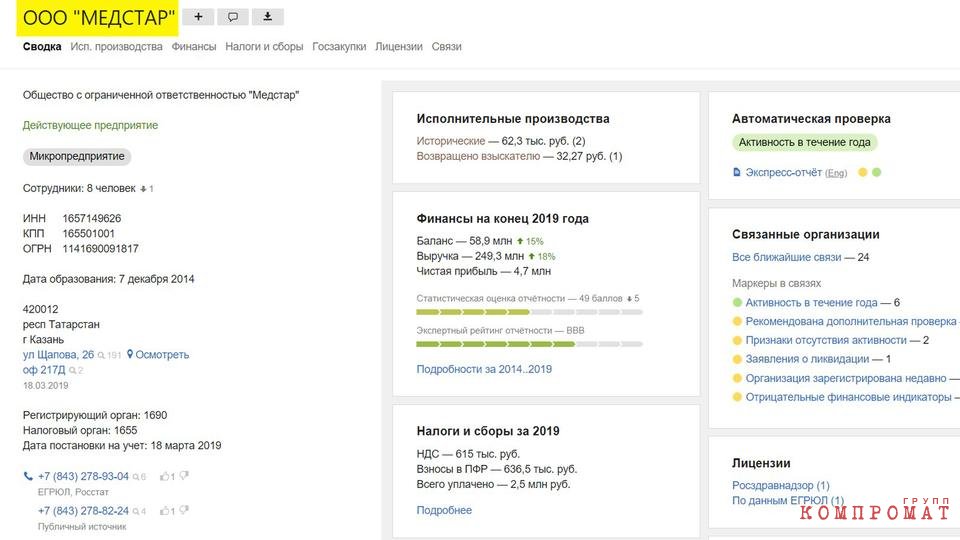
Task: Open Исторические enforcement proceedings link
Action: [451, 141]
